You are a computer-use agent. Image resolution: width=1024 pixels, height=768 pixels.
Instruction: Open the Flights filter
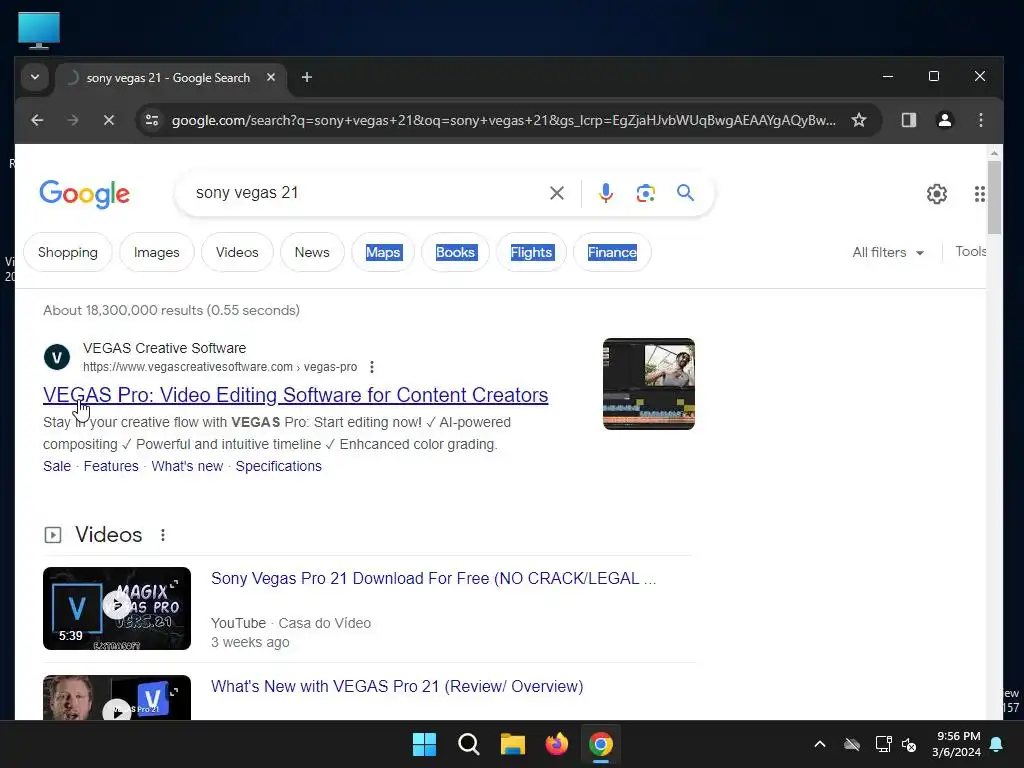coord(531,252)
